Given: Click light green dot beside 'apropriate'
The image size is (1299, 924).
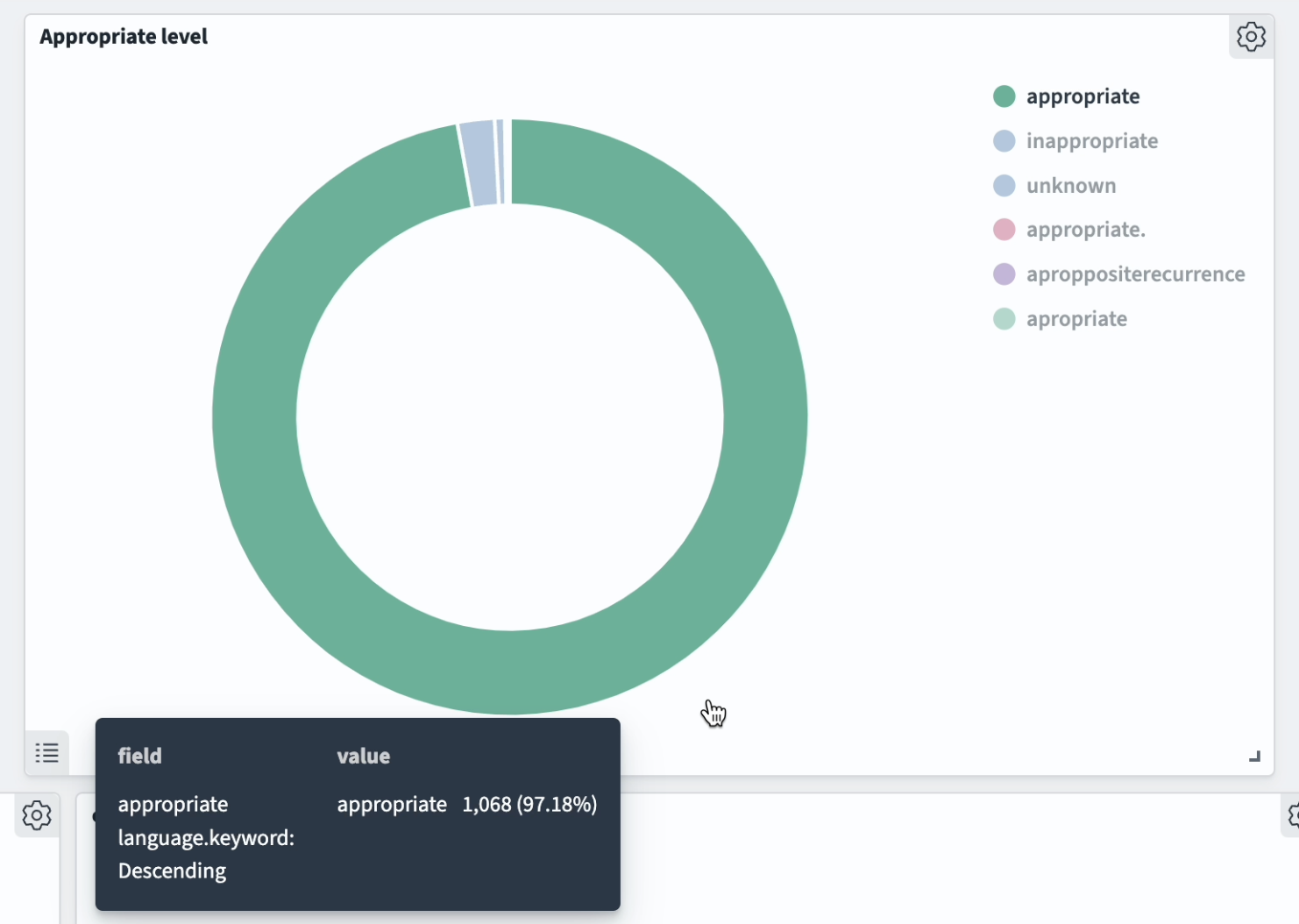Looking at the screenshot, I should point(1004,319).
